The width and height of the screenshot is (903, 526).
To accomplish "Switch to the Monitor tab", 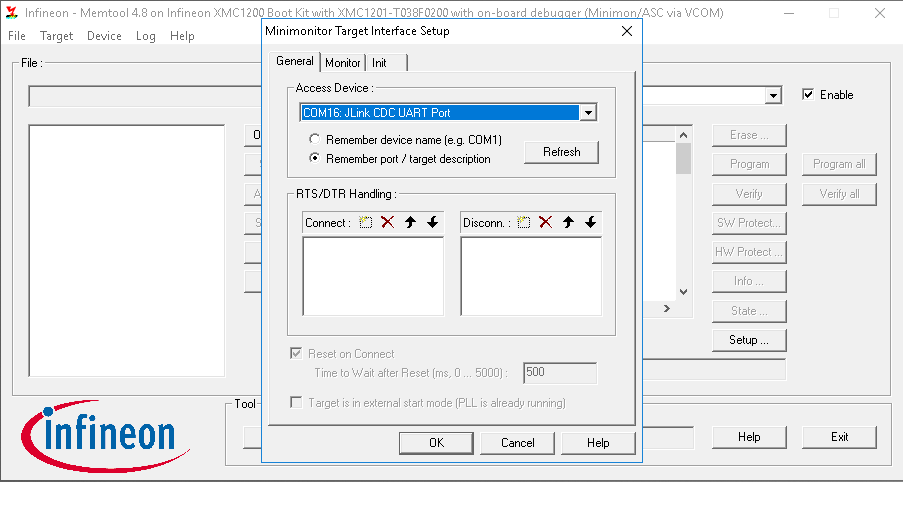I will [343, 63].
